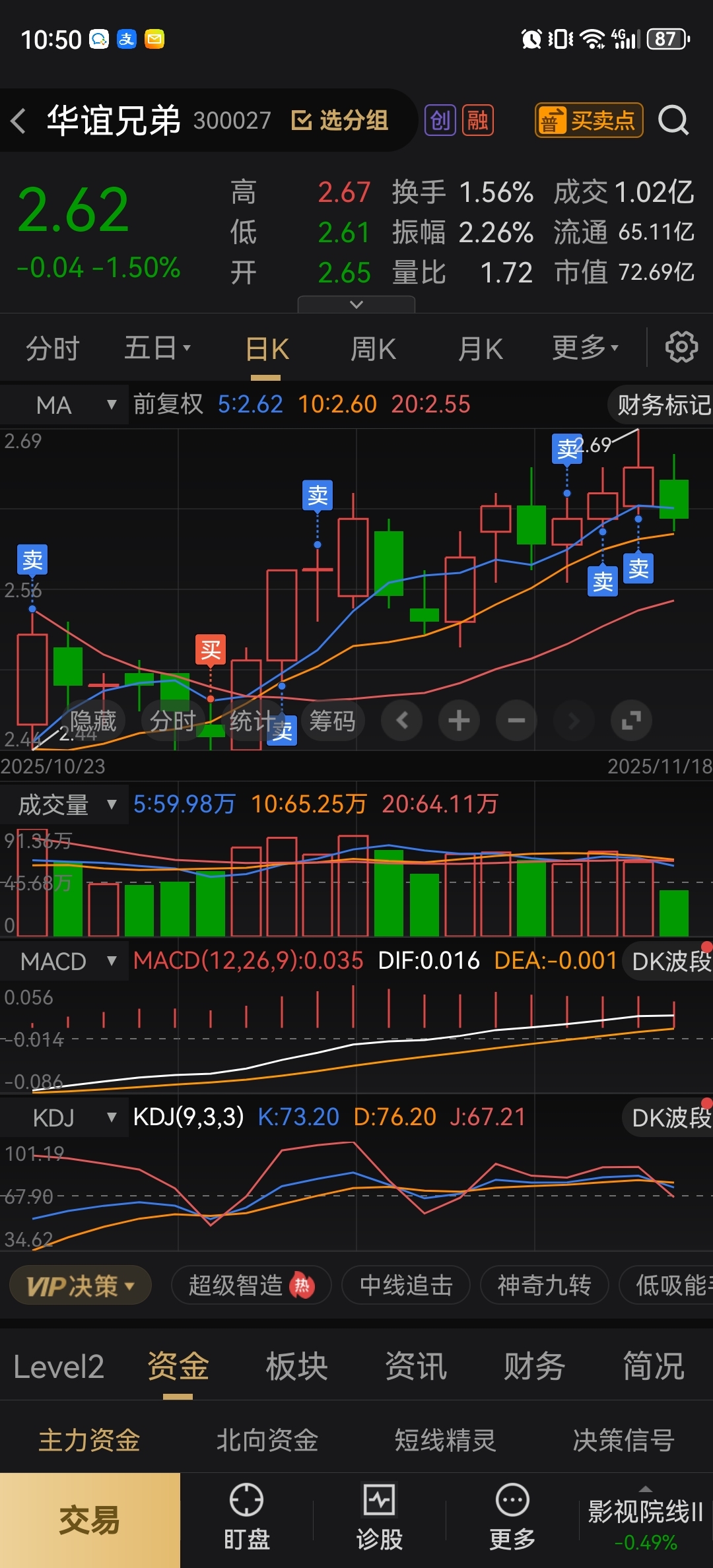Open the 财务 tab

click(x=535, y=1367)
